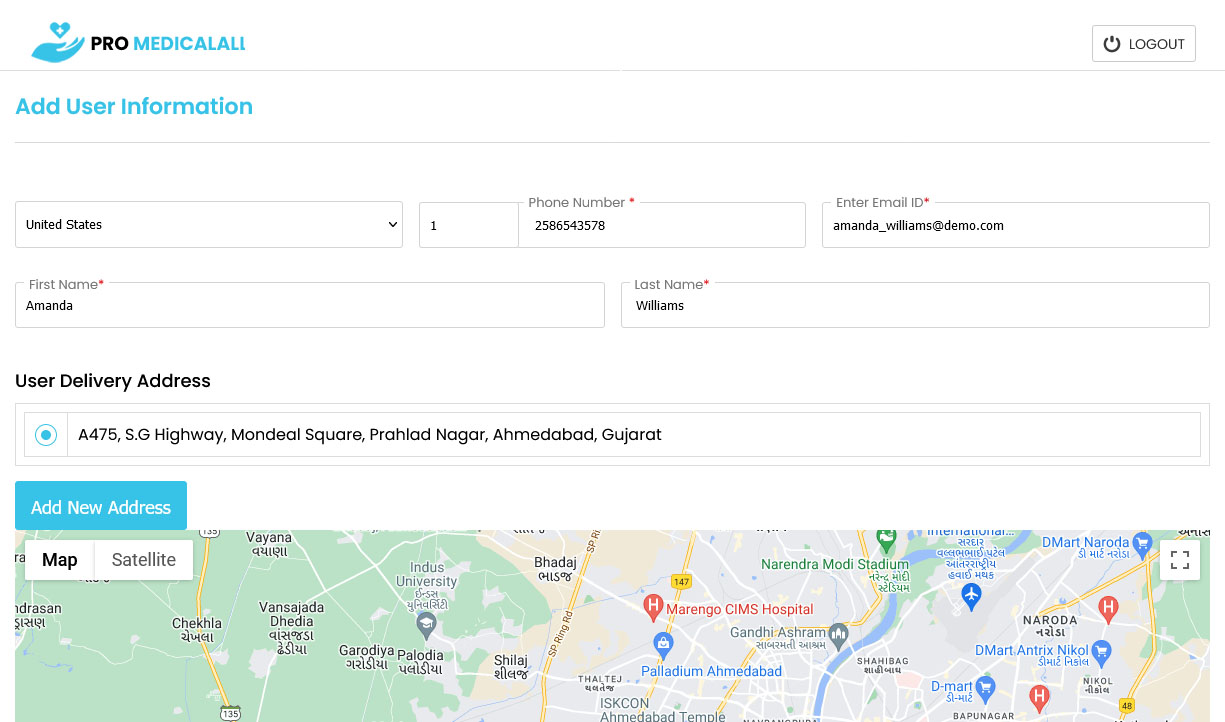Open the United States country dropdown
The image size is (1225, 722).
209,225
